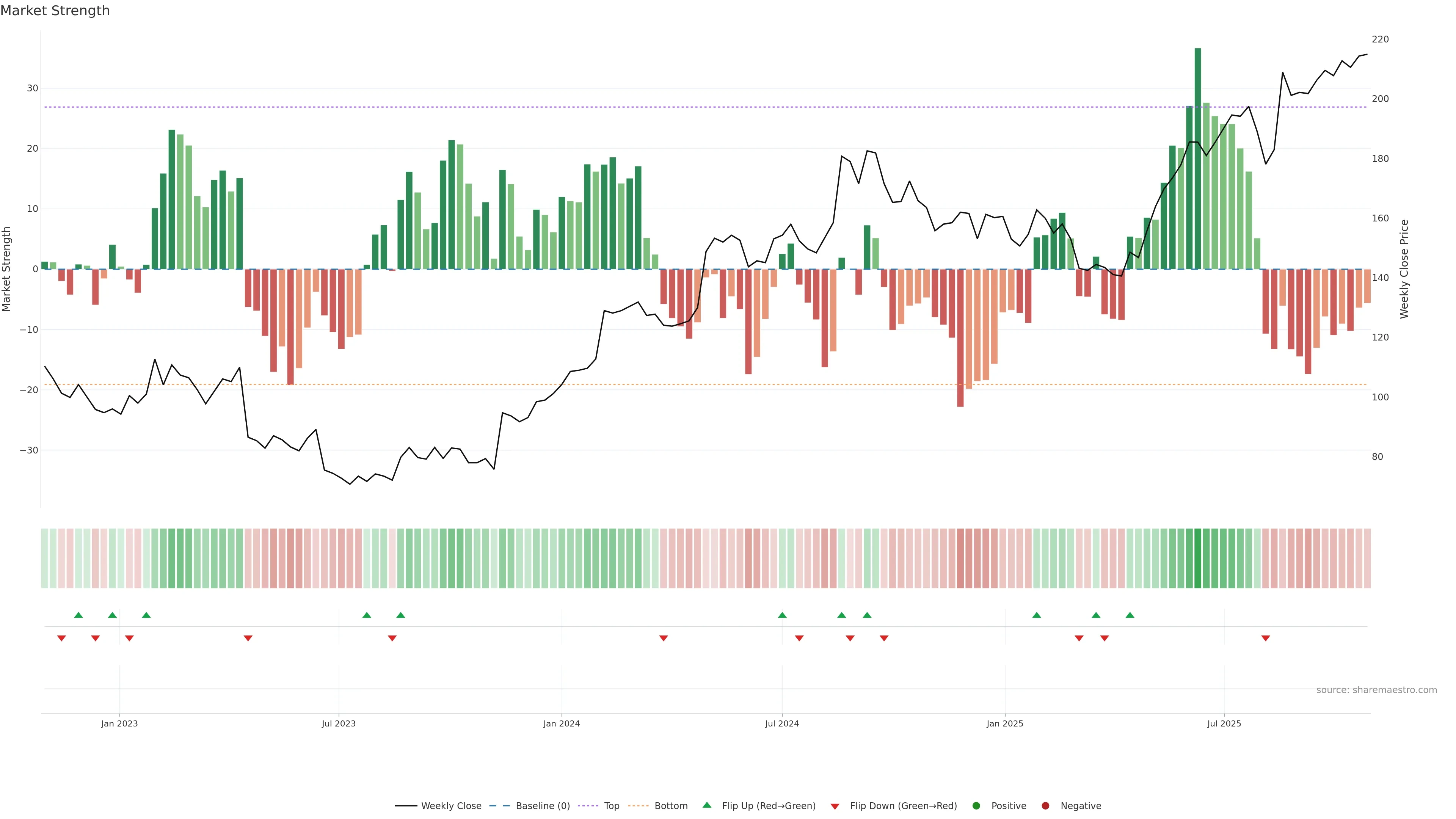
Task: Click the sharemaestro.com source text
Action: point(1376,690)
